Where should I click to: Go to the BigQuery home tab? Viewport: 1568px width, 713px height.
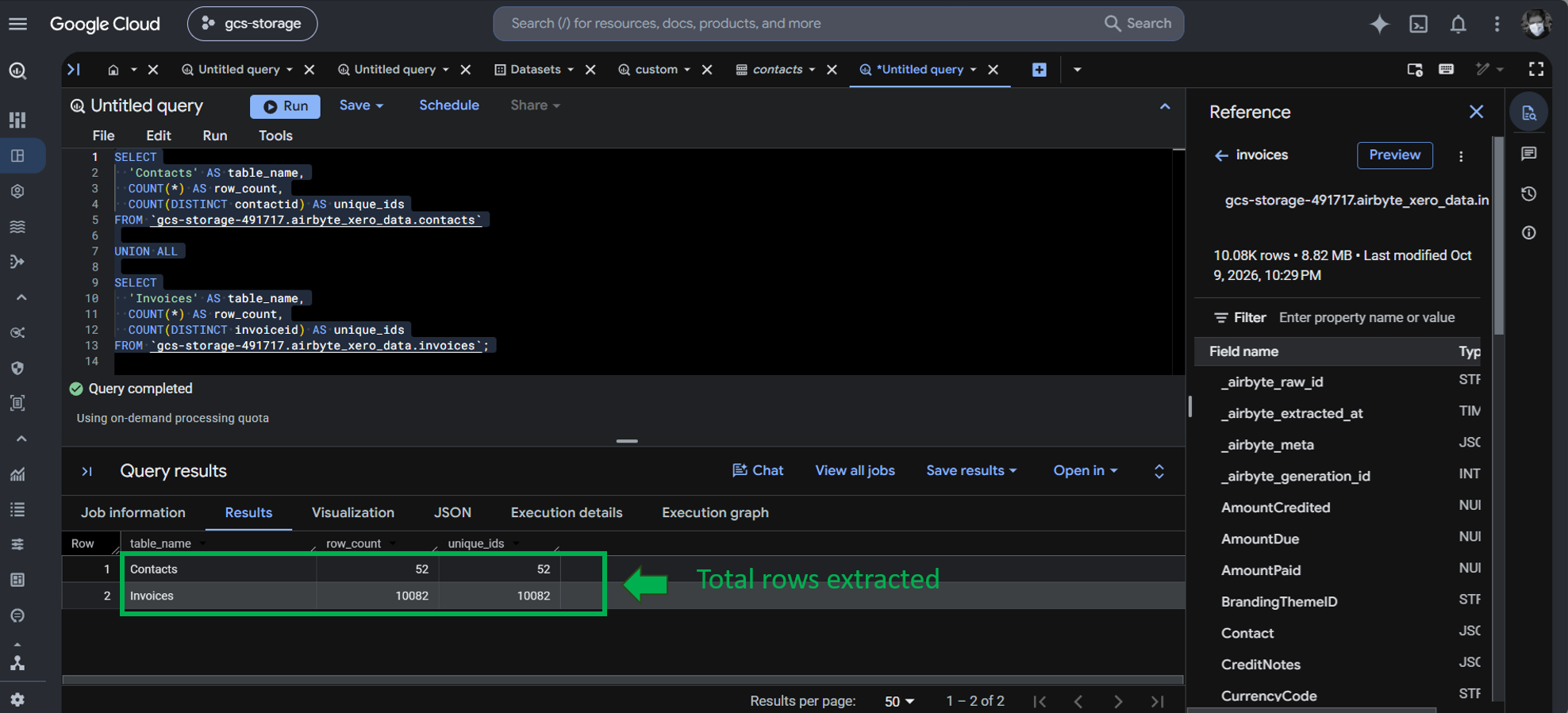point(113,70)
